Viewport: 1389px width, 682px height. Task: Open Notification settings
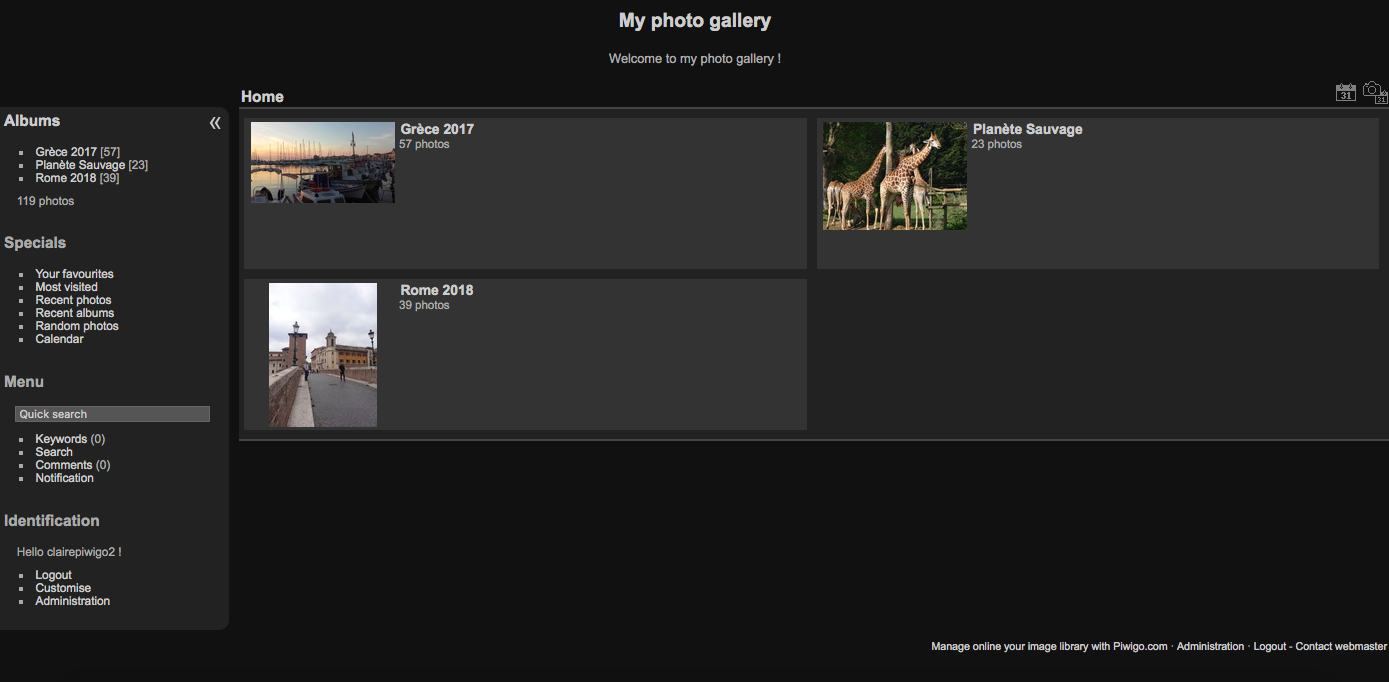pyautogui.click(x=64, y=477)
